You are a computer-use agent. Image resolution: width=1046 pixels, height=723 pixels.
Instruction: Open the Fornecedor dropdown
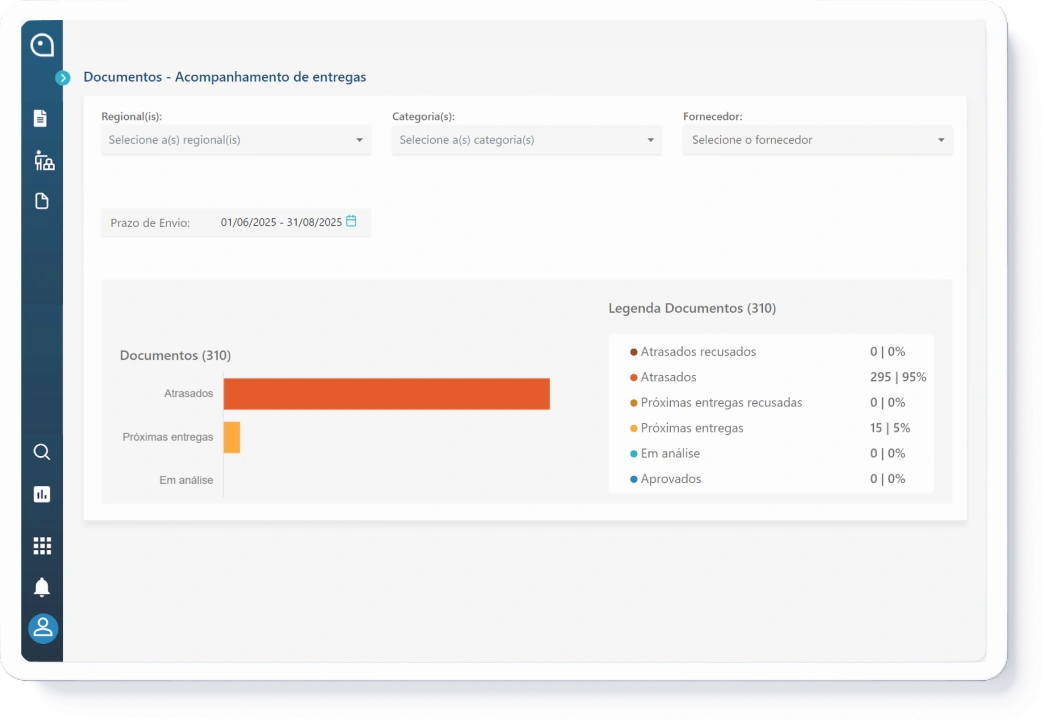818,140
